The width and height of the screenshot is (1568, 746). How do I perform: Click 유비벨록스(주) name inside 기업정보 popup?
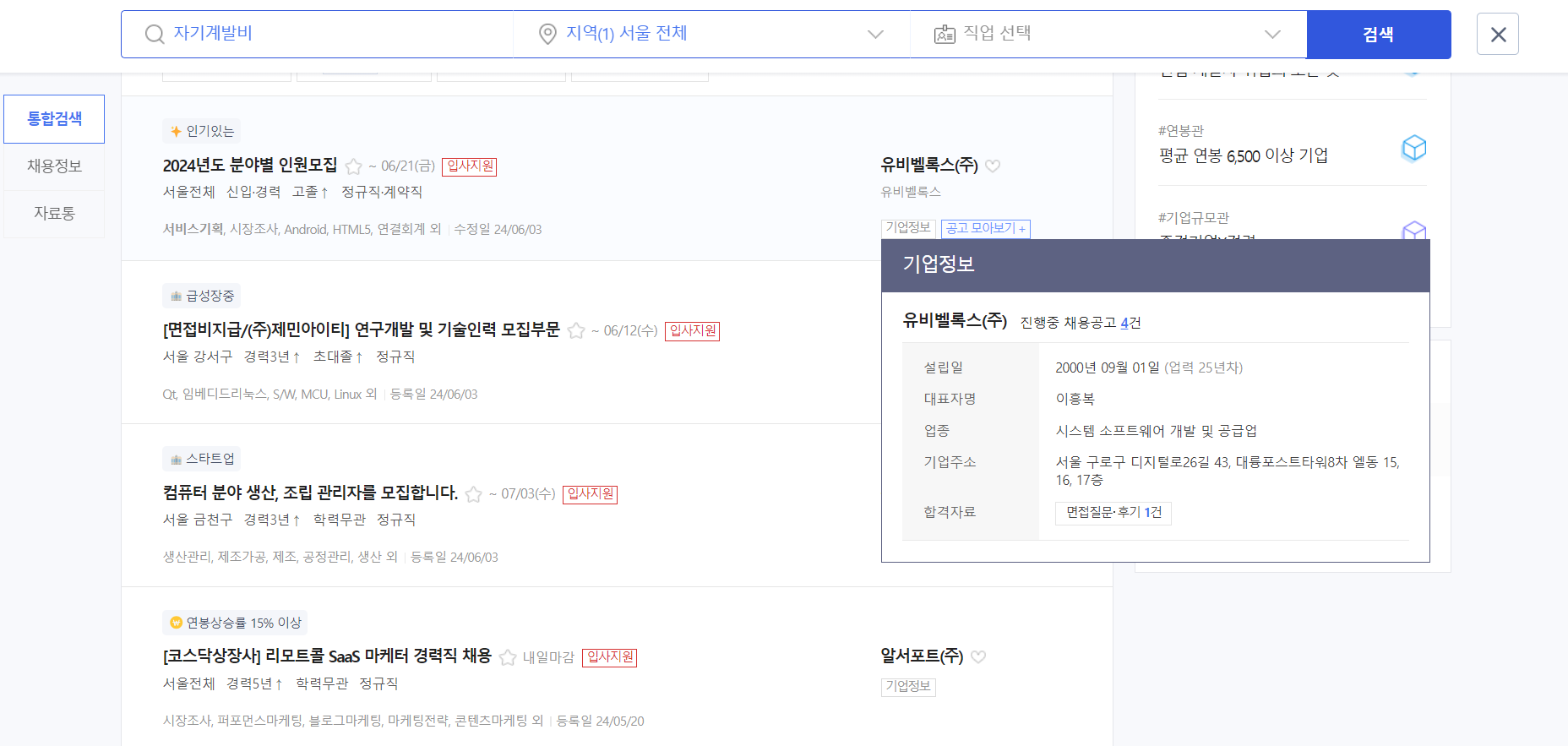[955, 320]
